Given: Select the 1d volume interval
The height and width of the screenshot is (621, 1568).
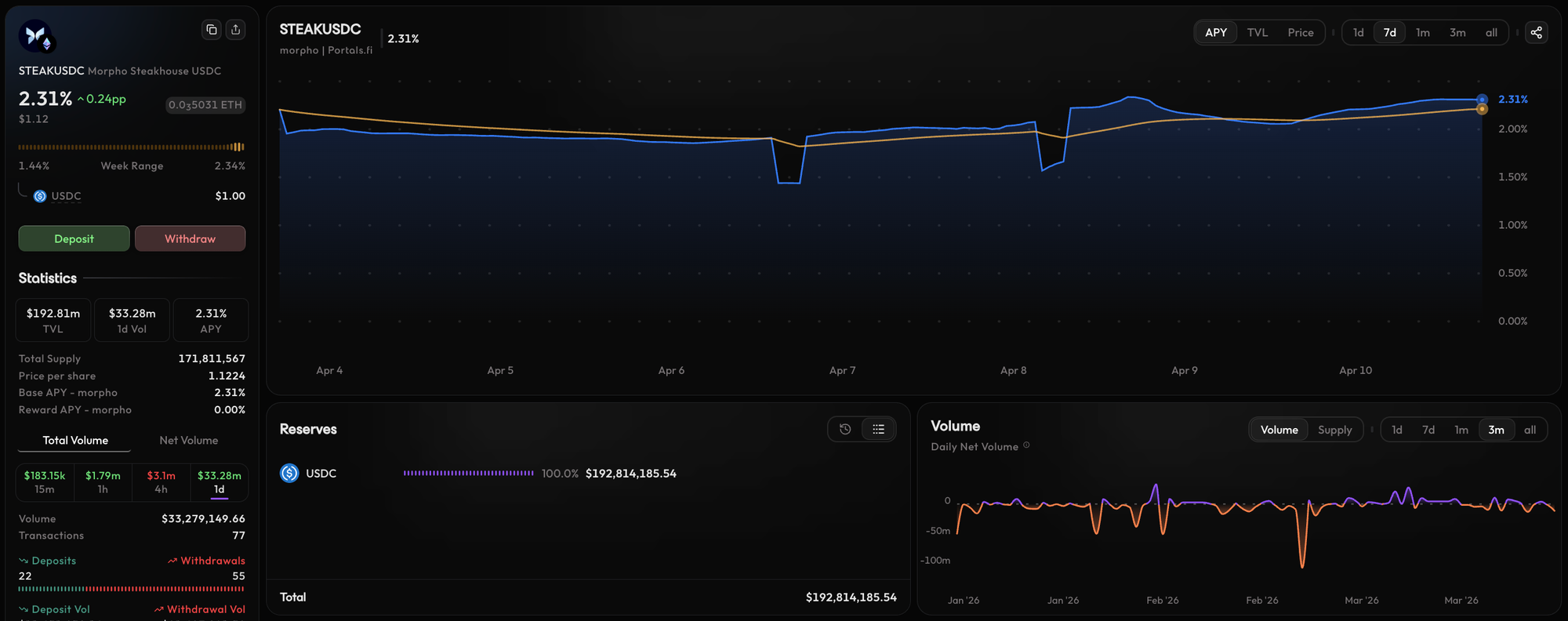Looking at the screenshot, I should [220, 482].
